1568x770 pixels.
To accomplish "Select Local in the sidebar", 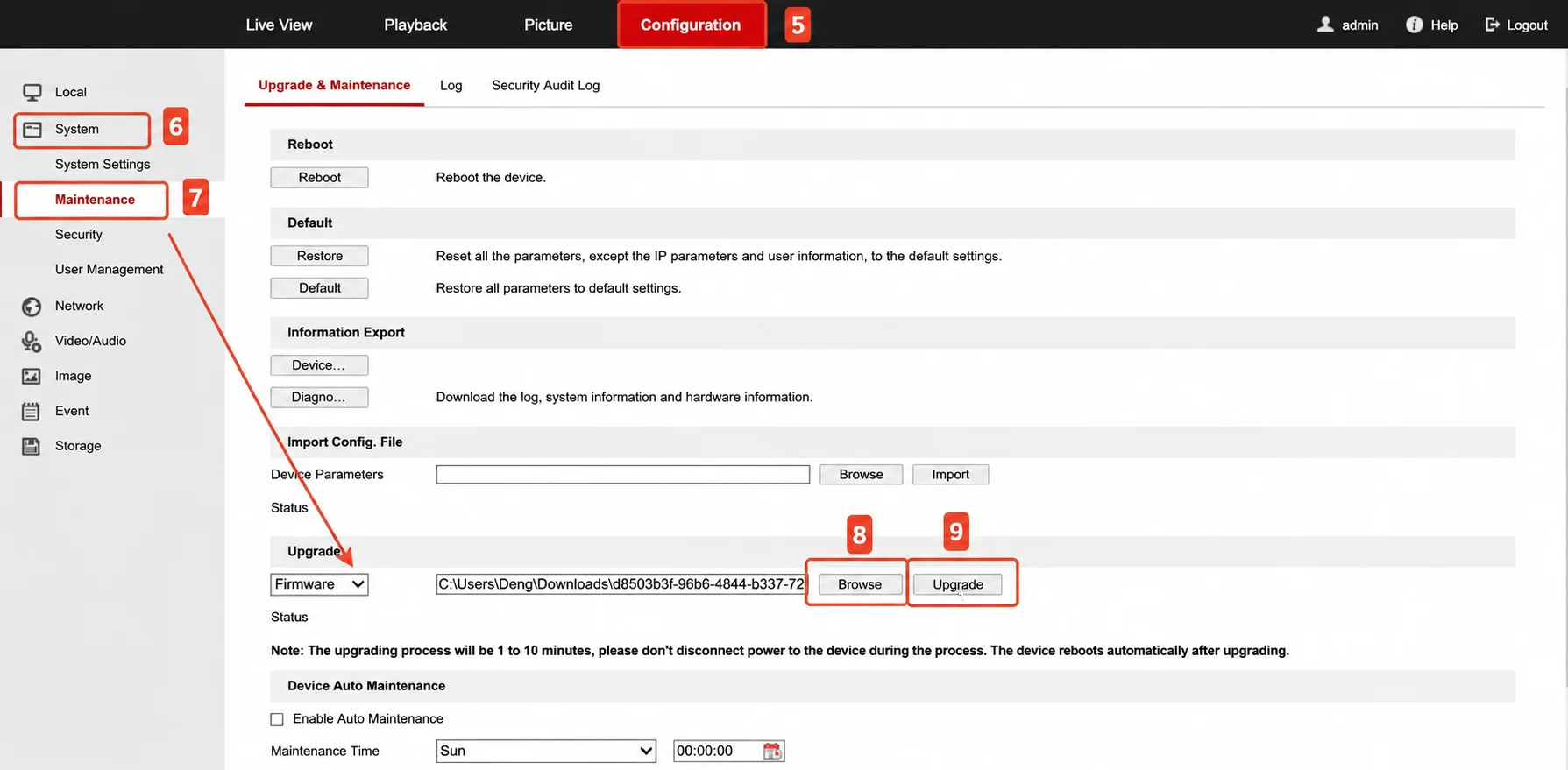I will tap(70, 92).
